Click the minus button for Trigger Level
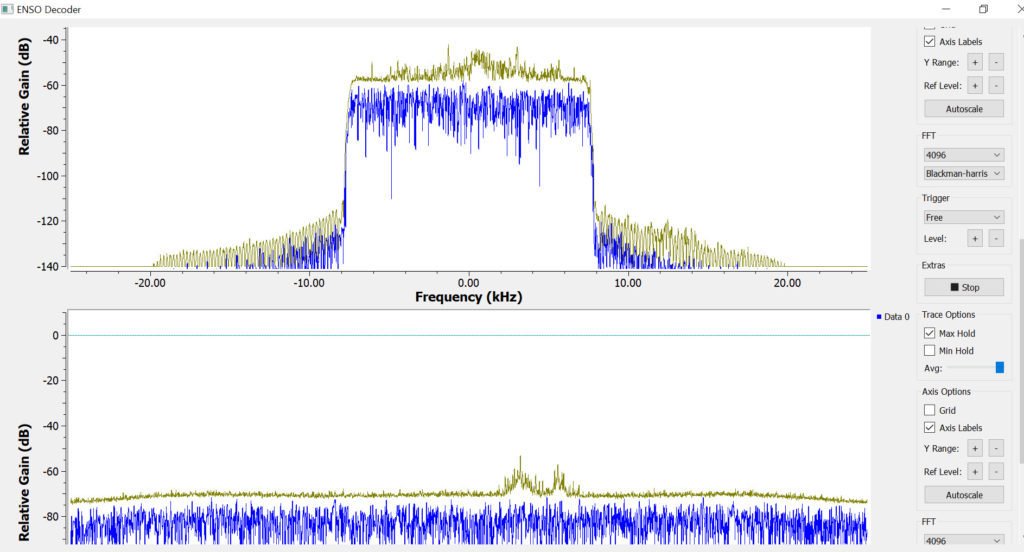Image resolution: width=1024 pixels, height=552 pixels. [995, 238]
